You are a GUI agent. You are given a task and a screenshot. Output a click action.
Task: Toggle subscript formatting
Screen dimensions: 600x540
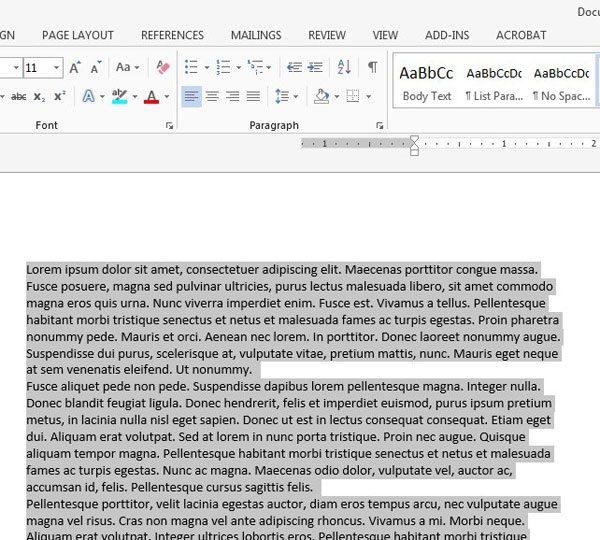(39, 97)
